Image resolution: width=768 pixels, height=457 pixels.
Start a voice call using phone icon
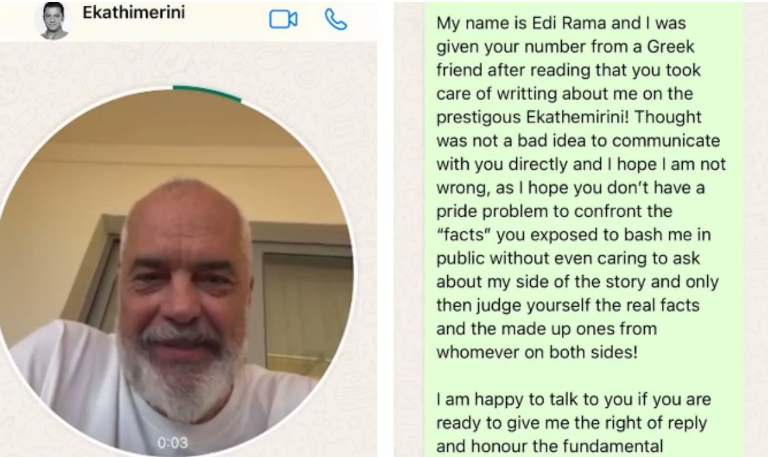click(336, 20)
